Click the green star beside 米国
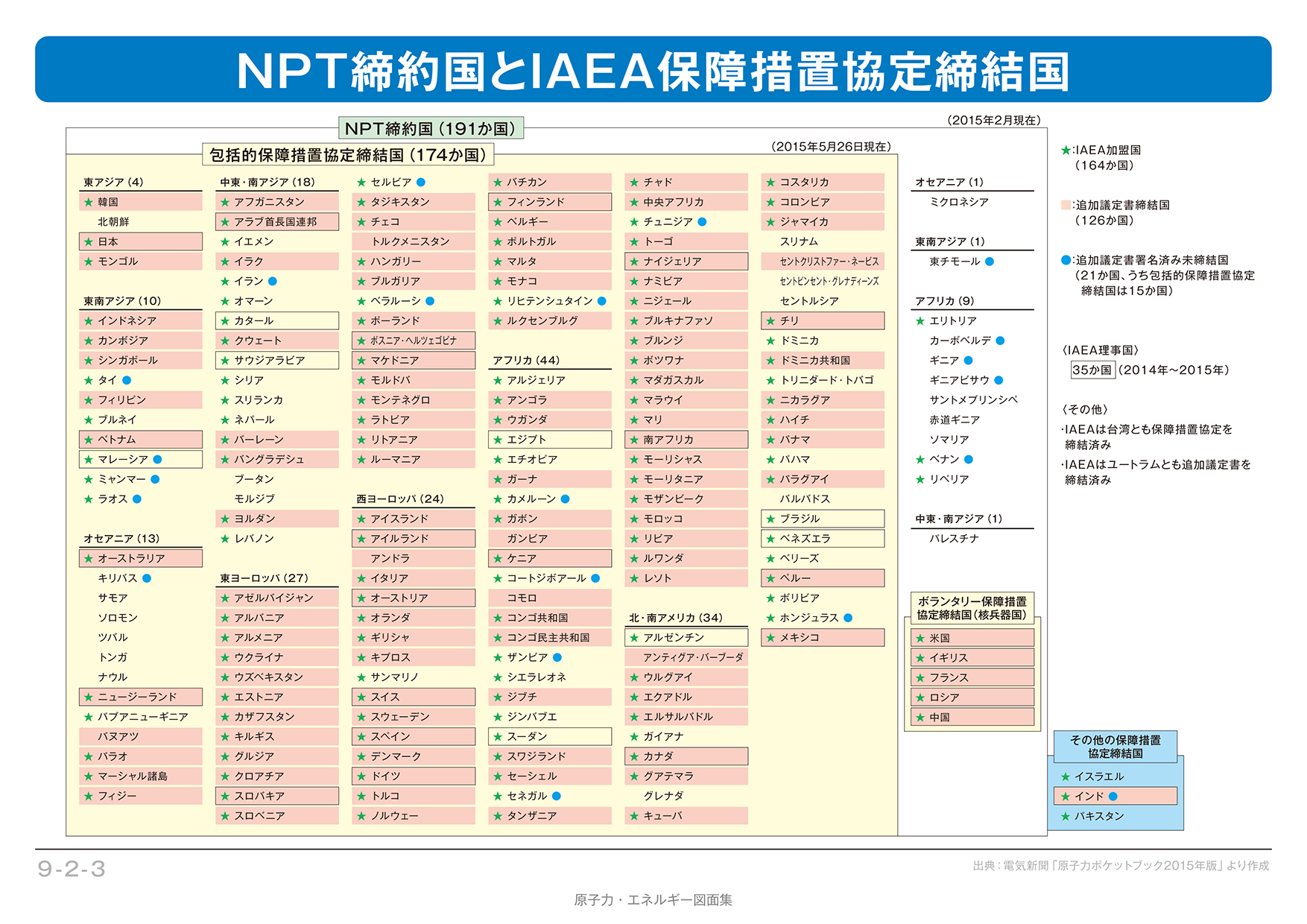The height and width of the screenshot is (924, 1307). coord(920,638)
